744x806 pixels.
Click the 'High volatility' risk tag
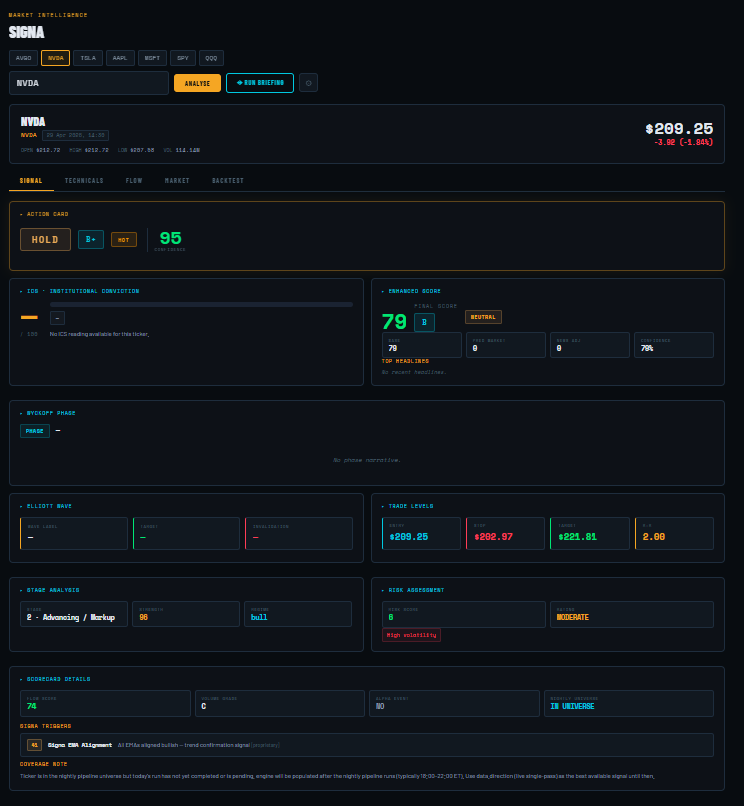tap(411, 635)
